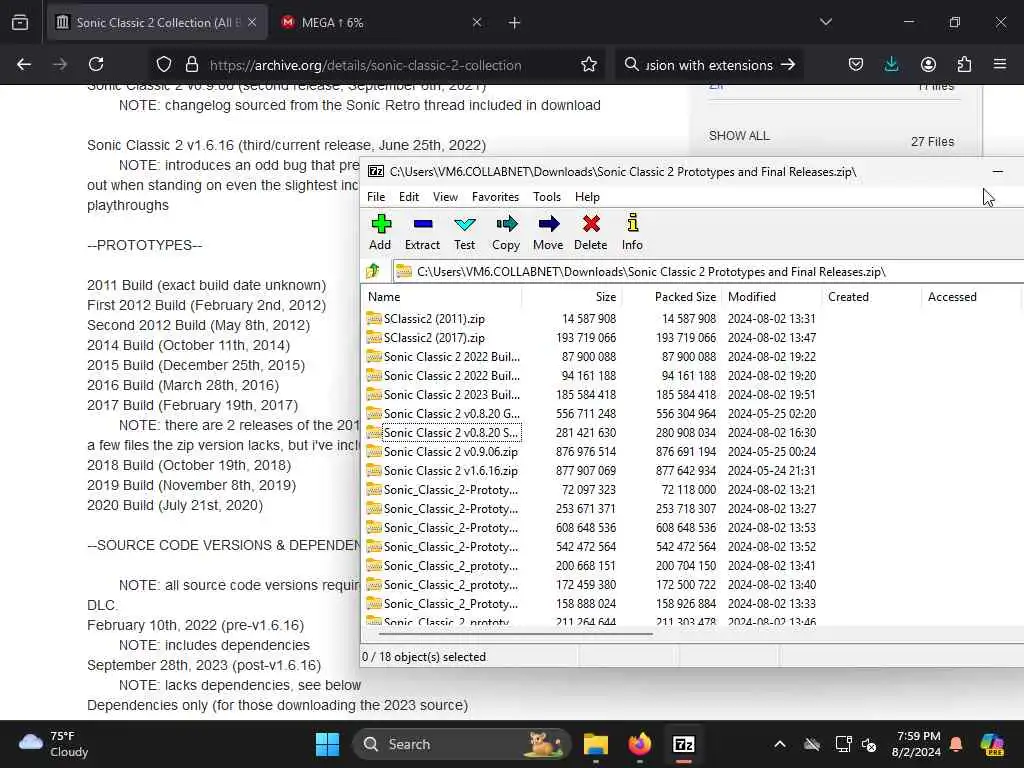Run Test on the archive
Image resolution: width=1024 pixels, height=768 pixels.
[464, 232]
